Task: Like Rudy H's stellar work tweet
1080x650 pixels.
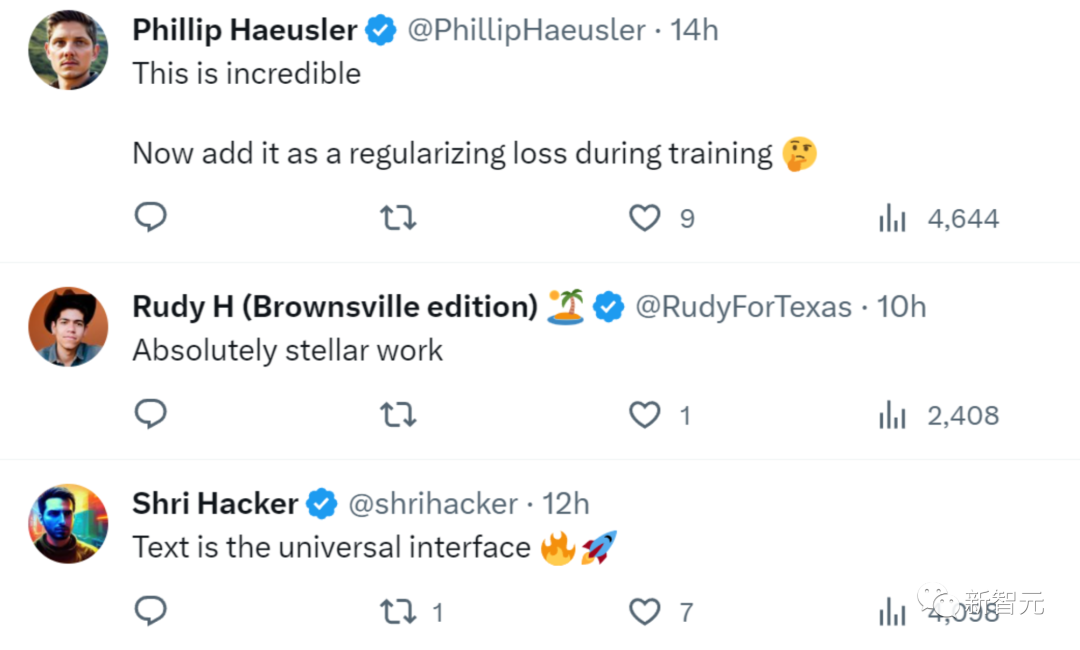Action: 645,414
